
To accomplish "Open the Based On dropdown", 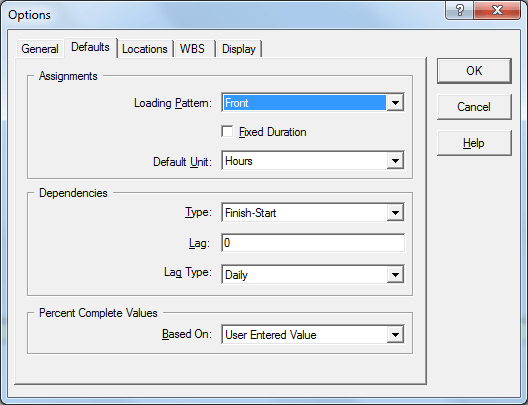I will click(395, 335).
